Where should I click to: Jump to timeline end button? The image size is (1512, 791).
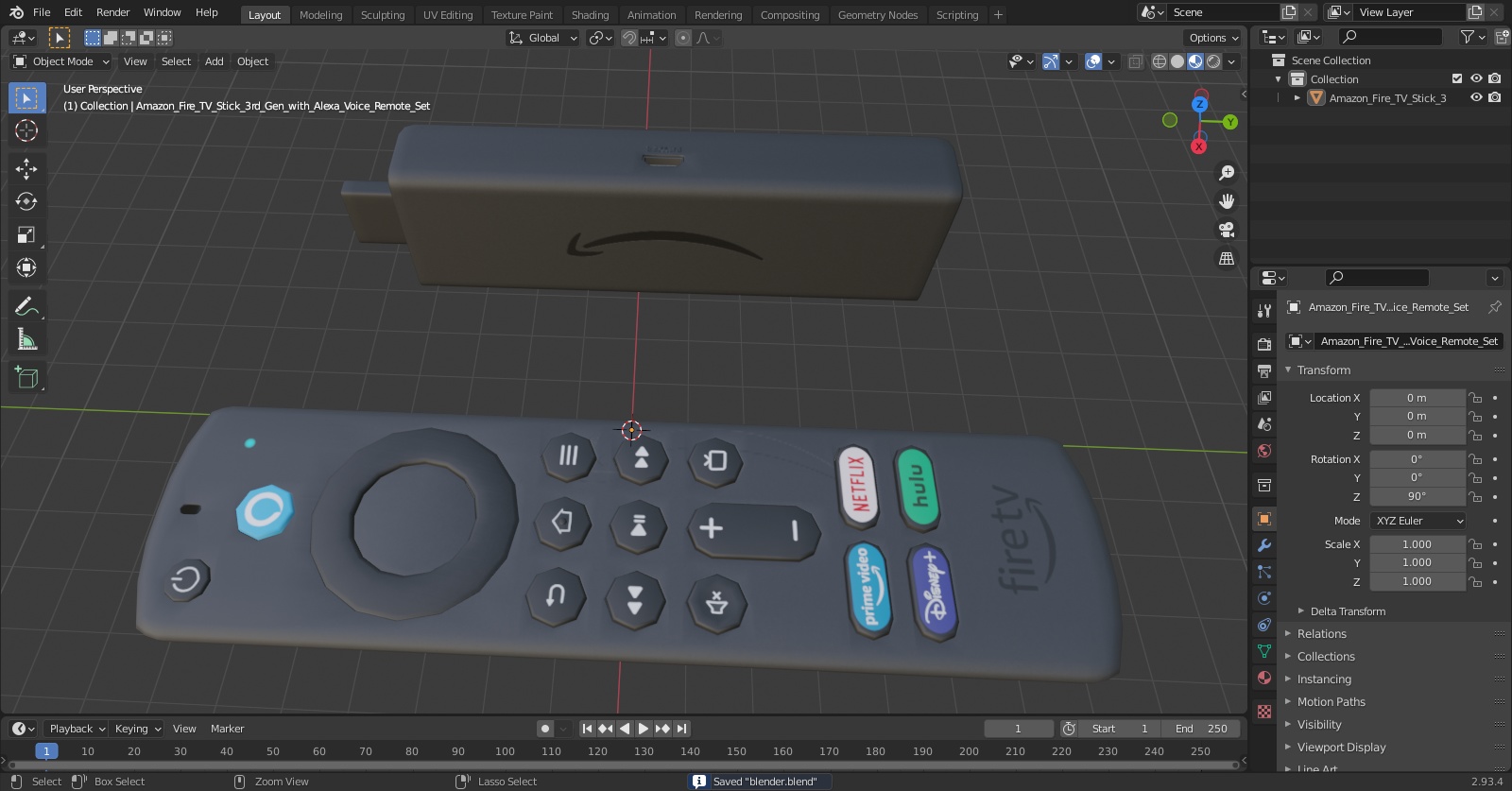coord(681,729)
